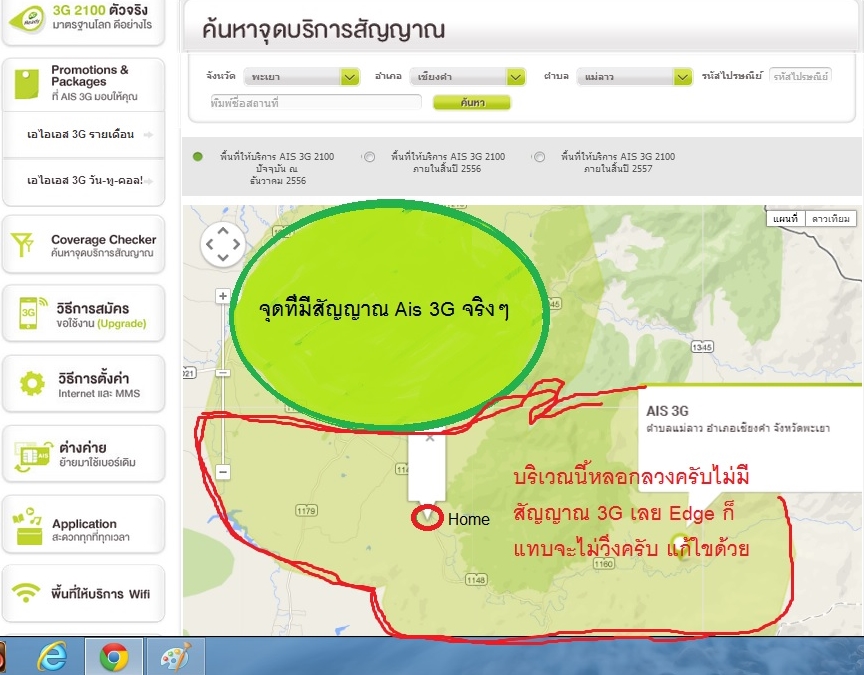Viewport: 864px width, 675px height.
Task: Click the Home map marker pin
Action: point(427,517)
